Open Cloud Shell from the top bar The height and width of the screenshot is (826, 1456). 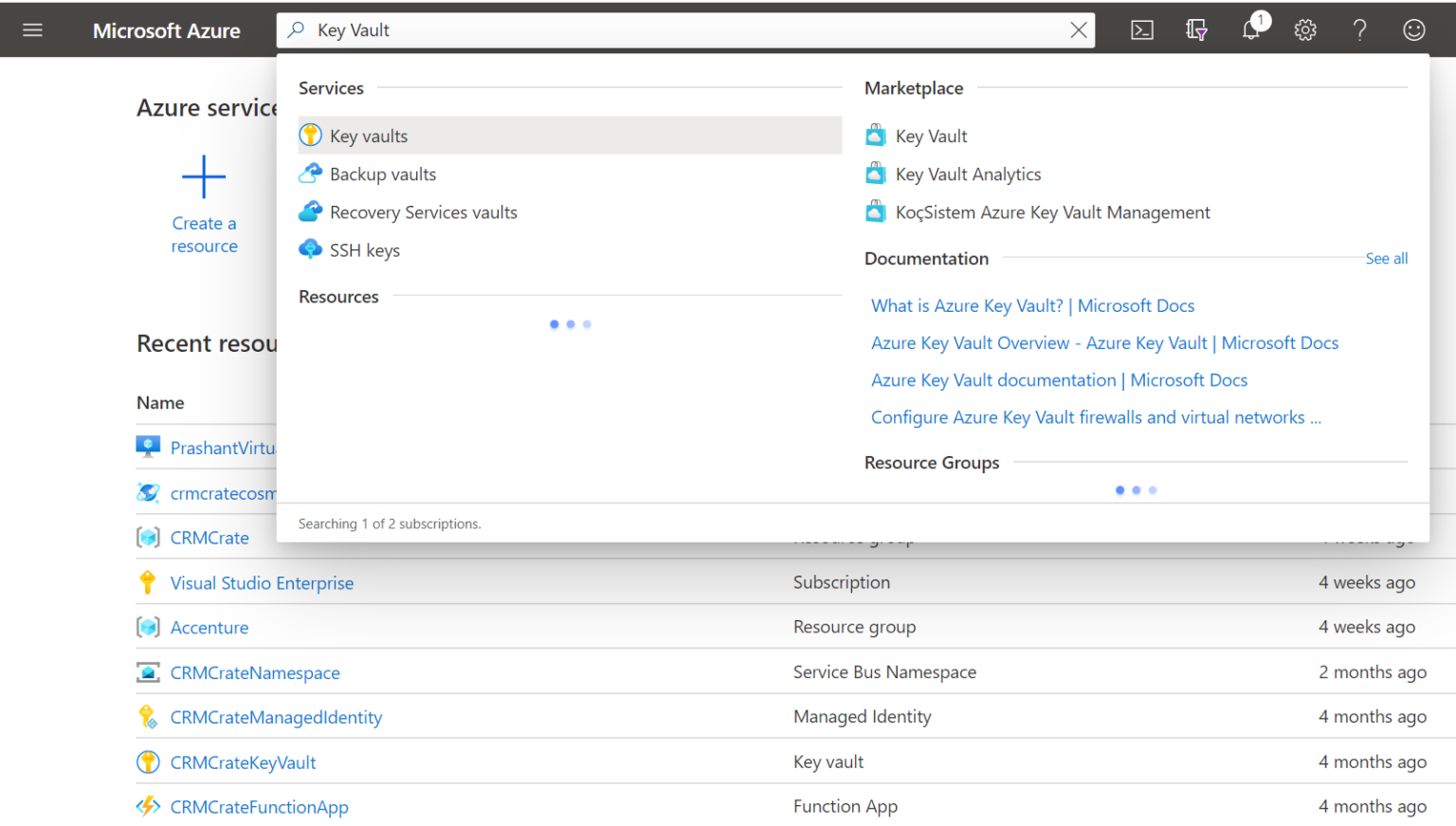[x=1142, y=30]
